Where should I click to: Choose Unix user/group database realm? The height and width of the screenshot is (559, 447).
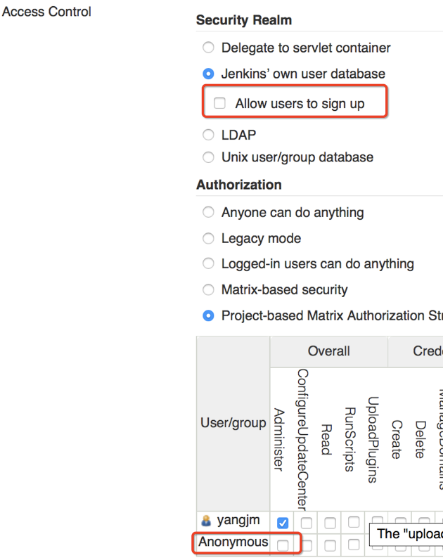click(x=208, y=157)
